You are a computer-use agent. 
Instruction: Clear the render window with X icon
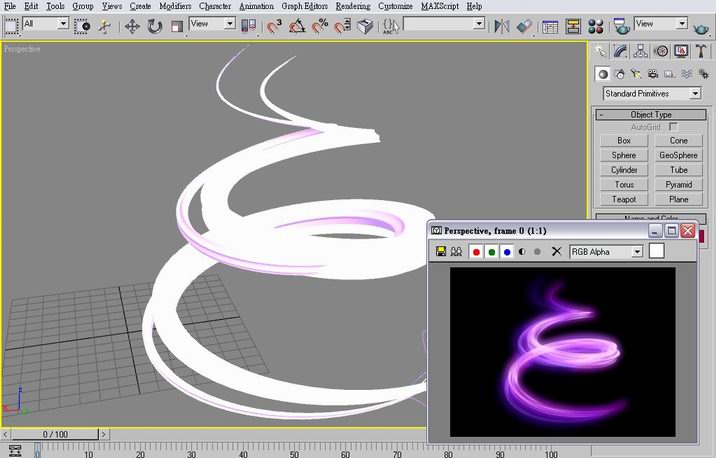point(557,252)
